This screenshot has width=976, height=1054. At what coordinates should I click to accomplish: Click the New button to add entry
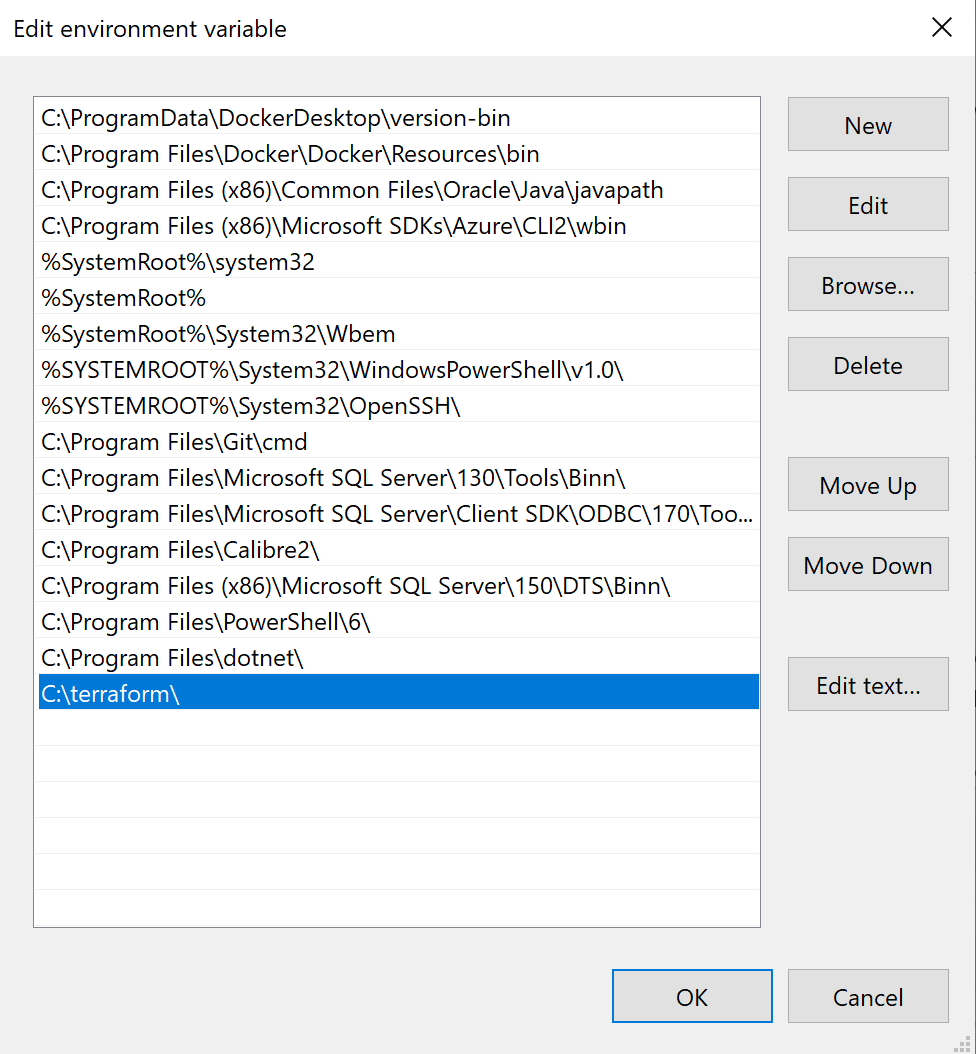[x=867, y=124]
